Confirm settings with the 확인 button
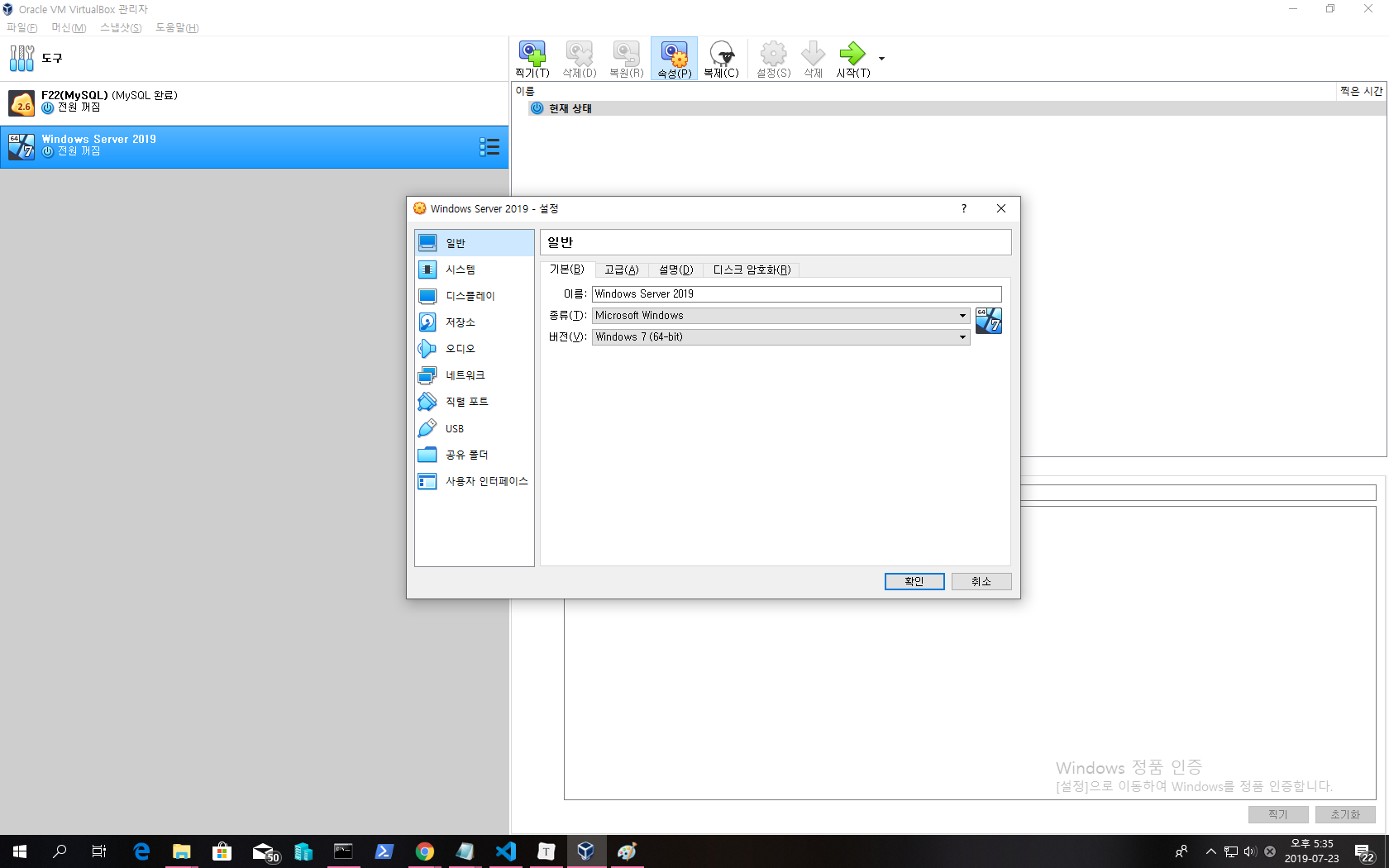This screenshot has width=1389, height=868. pyautogui.click(x=914, y=581)
